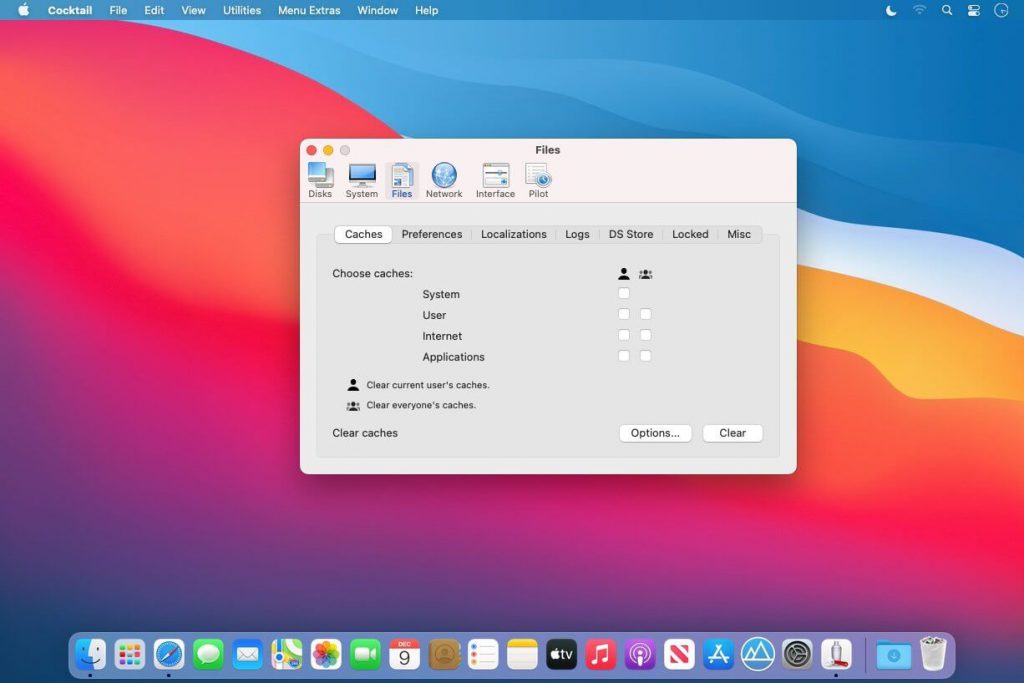The width and height of the screenshot is (1024, 683).
Task: Switch to the Interface toolbar section
Action: 495,180
